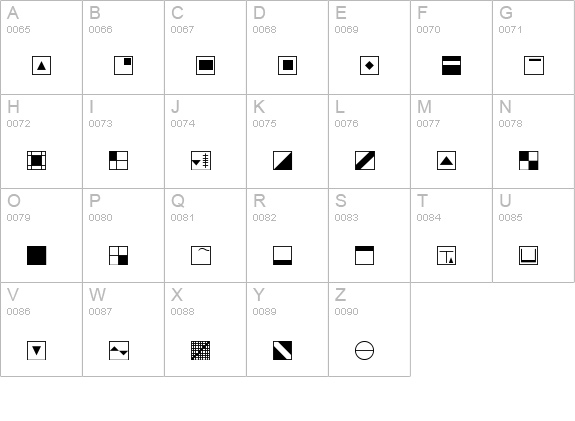Click the framed filled square under H
This screenshot has height=421, width=575.
pos(37,161)
